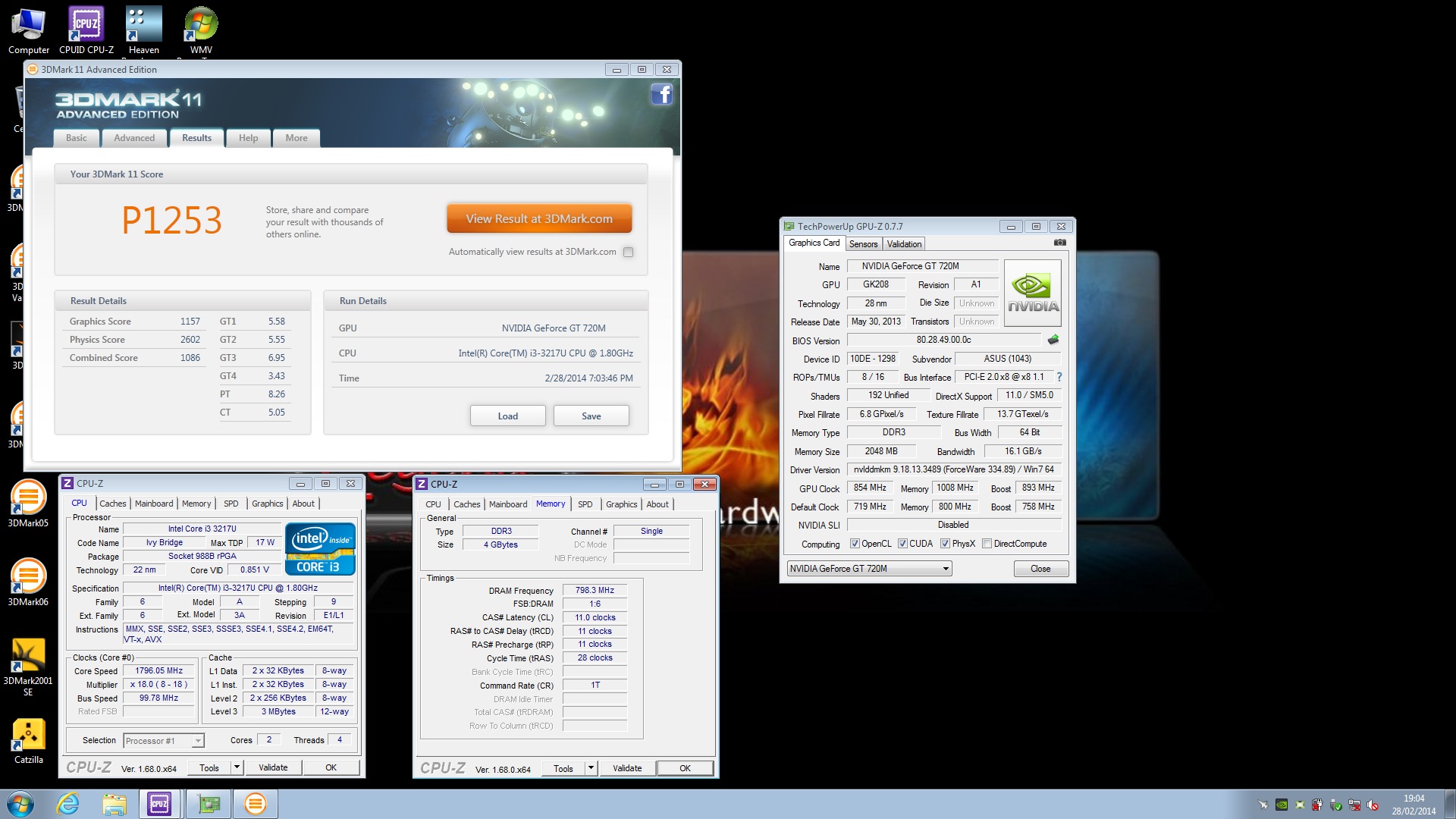Click the Intel Core i3 logo in CPU-Z
Screen dimensions: 1456x819
(320, 549)
